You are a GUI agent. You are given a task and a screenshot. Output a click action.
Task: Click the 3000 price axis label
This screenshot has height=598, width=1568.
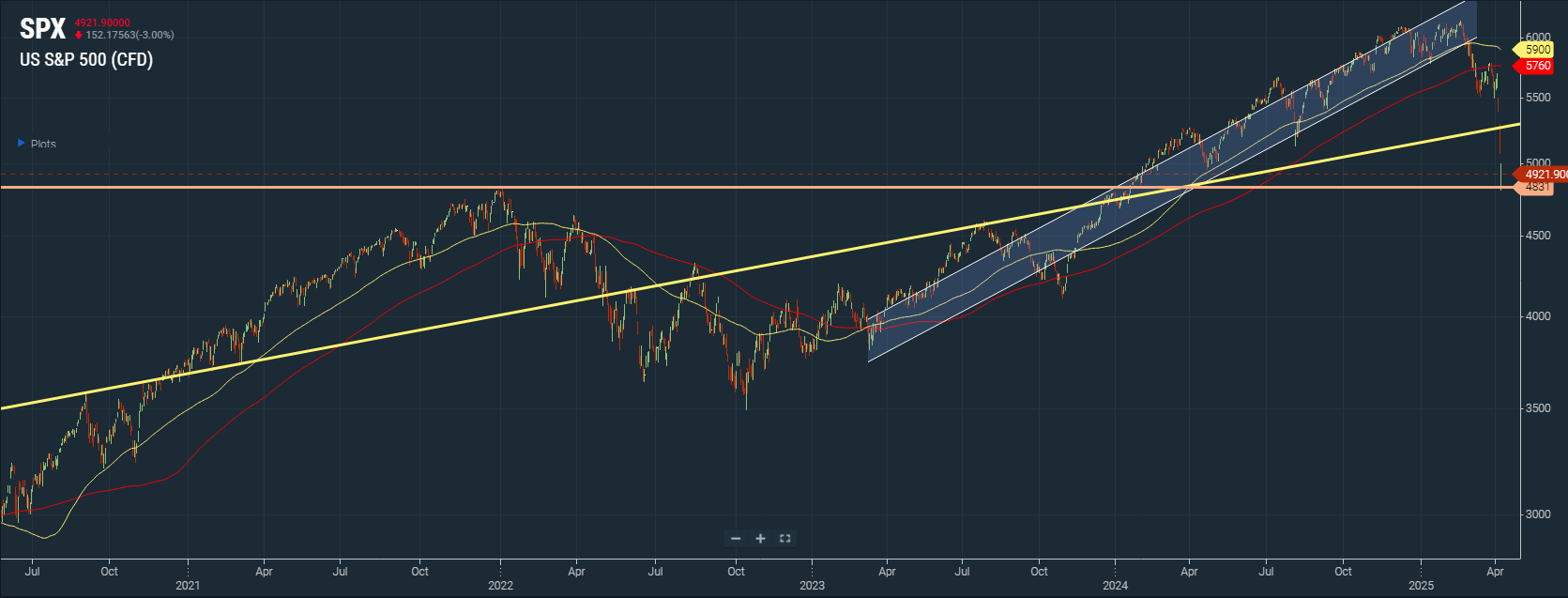coord(1538,514)
